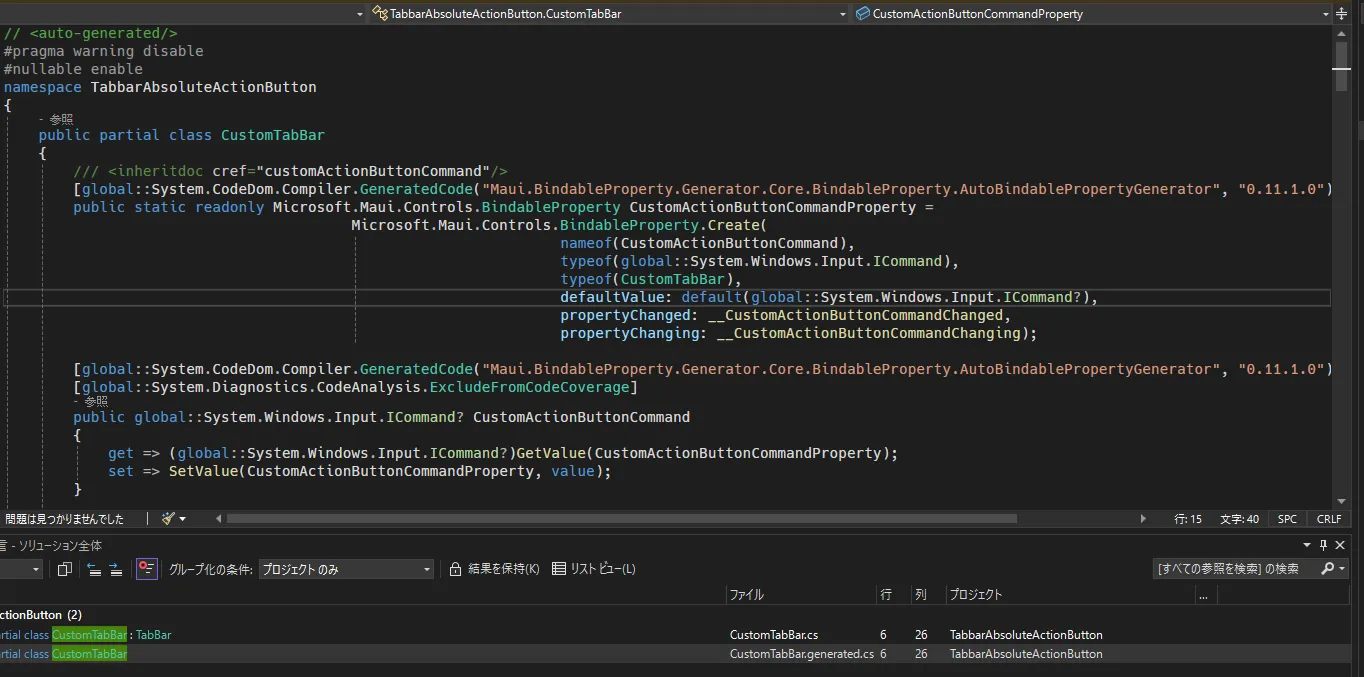This screenshot has width=1364, height=677.
Task: Select the CustomTabBar.cs result row
Action: [682, 635]
